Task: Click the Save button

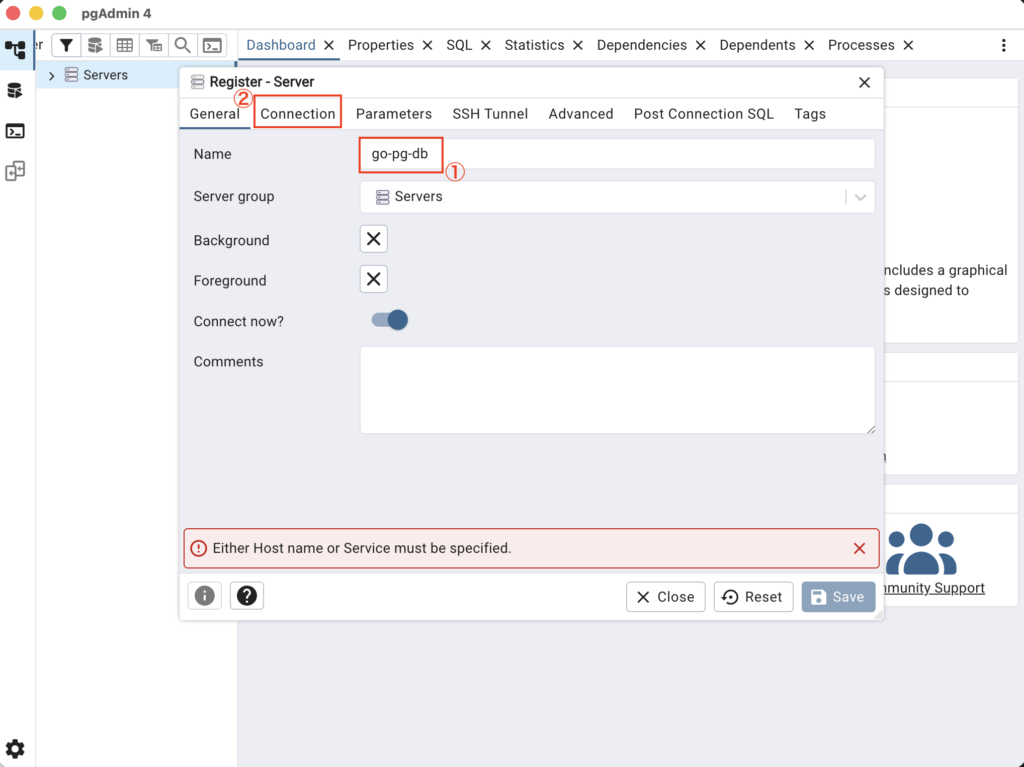Action: tap(837, 597)
